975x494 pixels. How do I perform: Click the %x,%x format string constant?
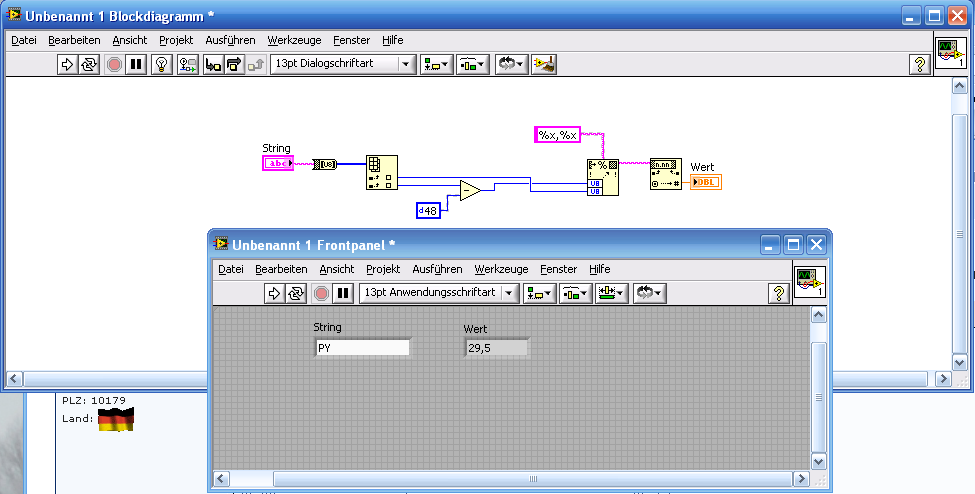pos(557,134)
